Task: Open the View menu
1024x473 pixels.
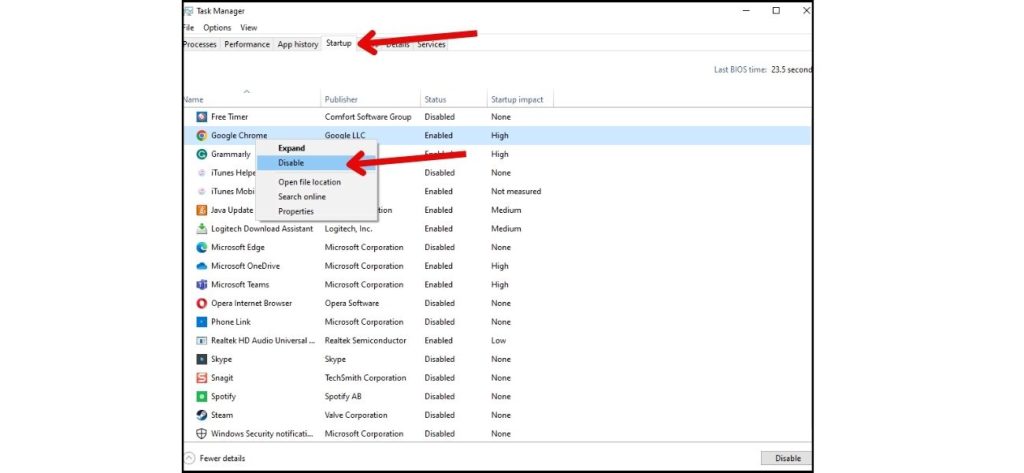Action: pos(248,28)
